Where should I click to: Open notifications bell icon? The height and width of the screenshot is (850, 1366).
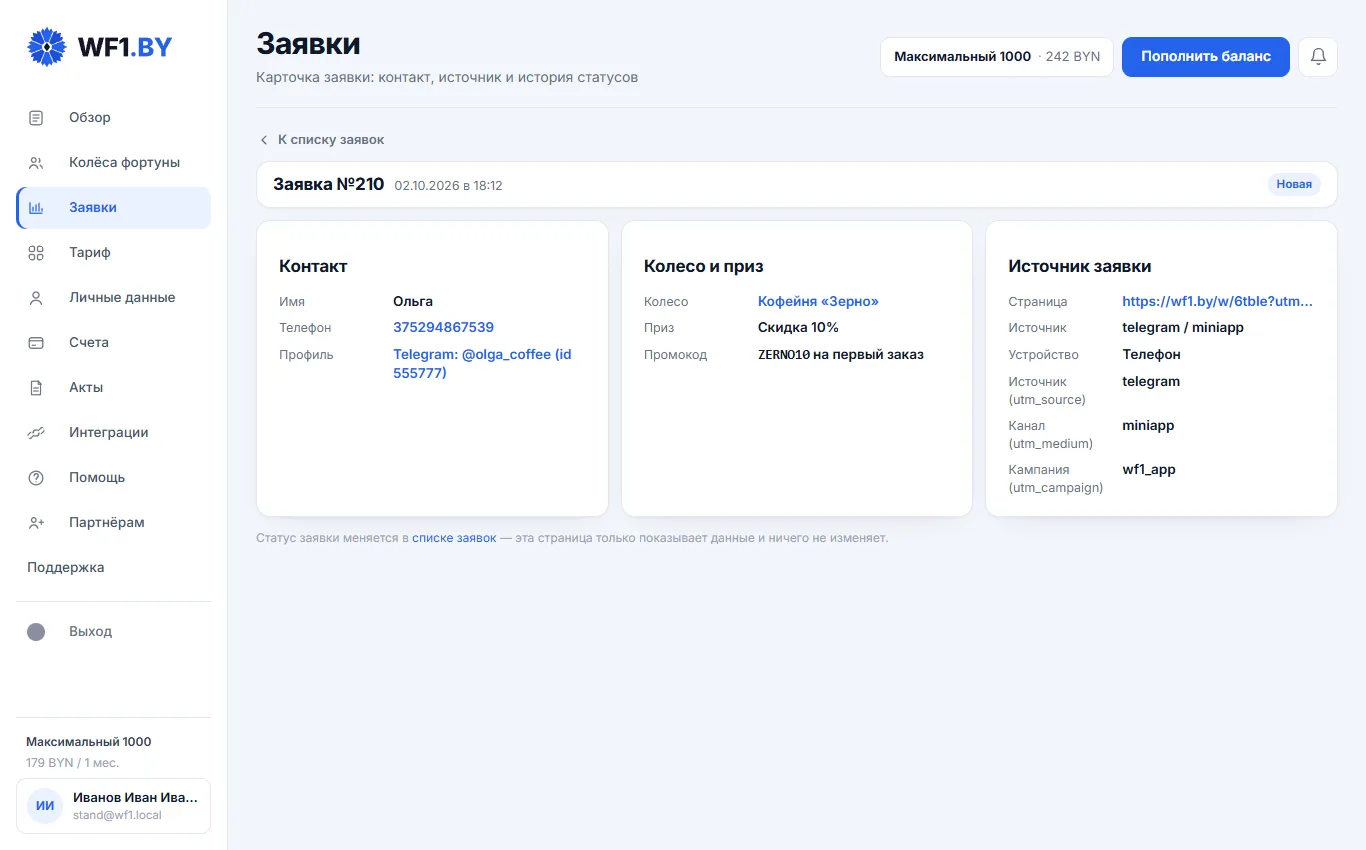pos(1318,57)
